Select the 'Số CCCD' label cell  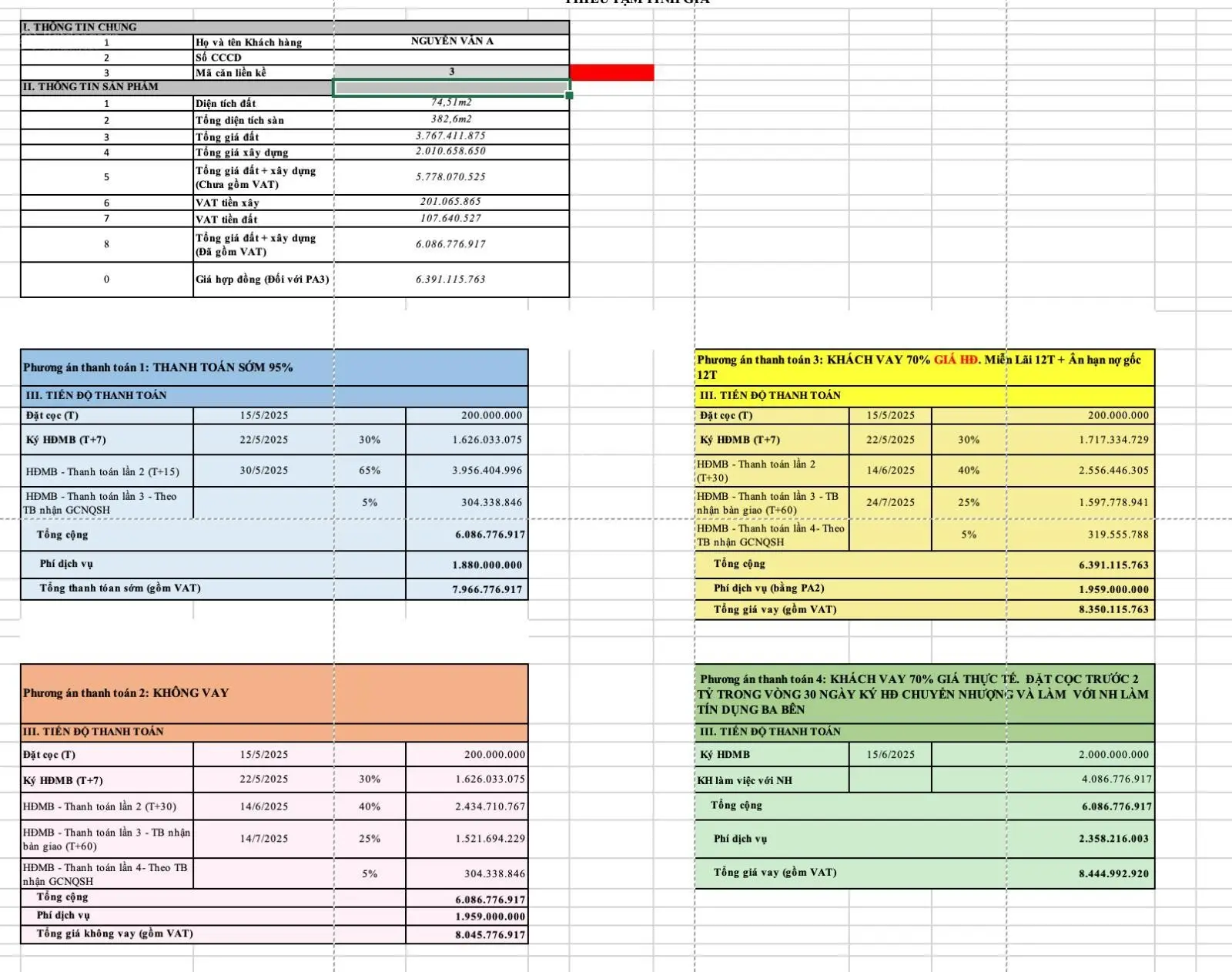tap(263, 58)
